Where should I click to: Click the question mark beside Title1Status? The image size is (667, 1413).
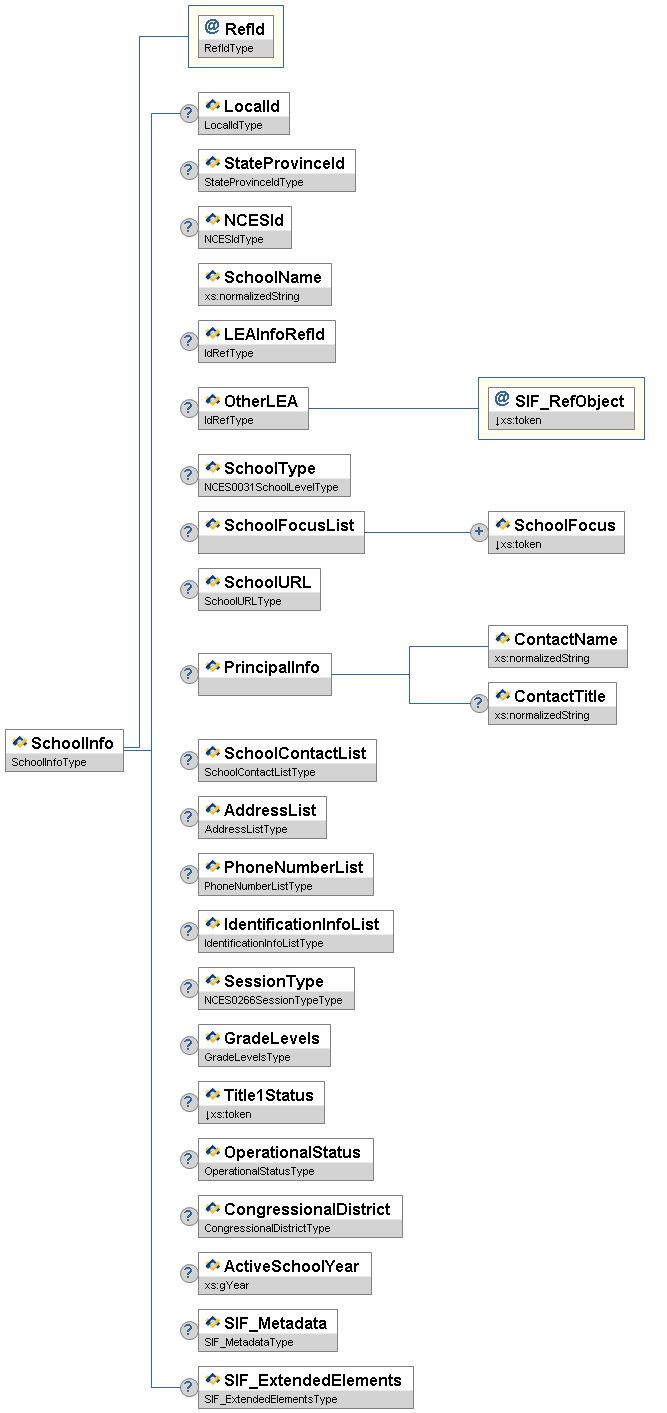(188, 1102)
